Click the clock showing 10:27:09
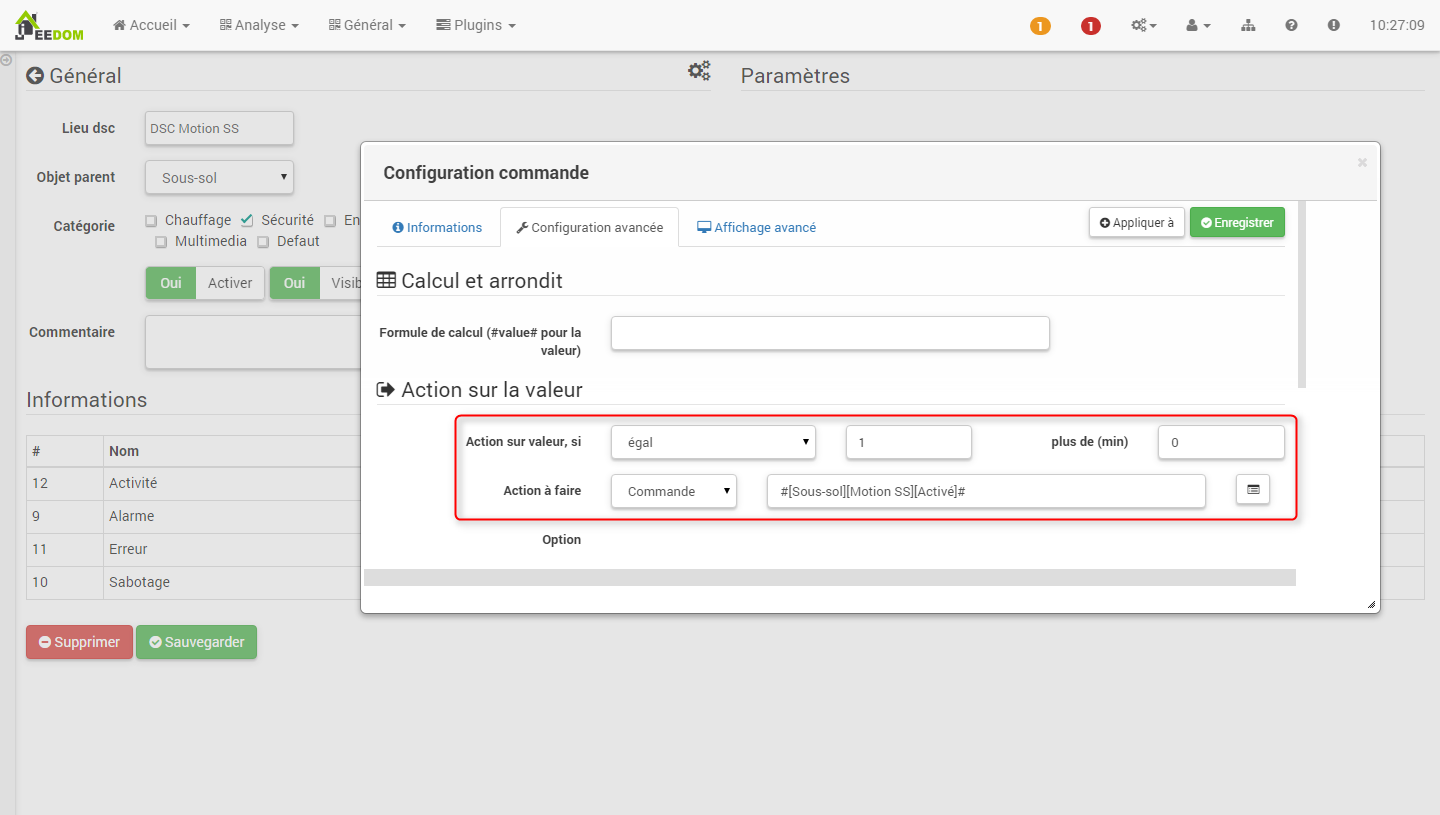Screen dimensions: 1440x815 tap(1397, 25)
